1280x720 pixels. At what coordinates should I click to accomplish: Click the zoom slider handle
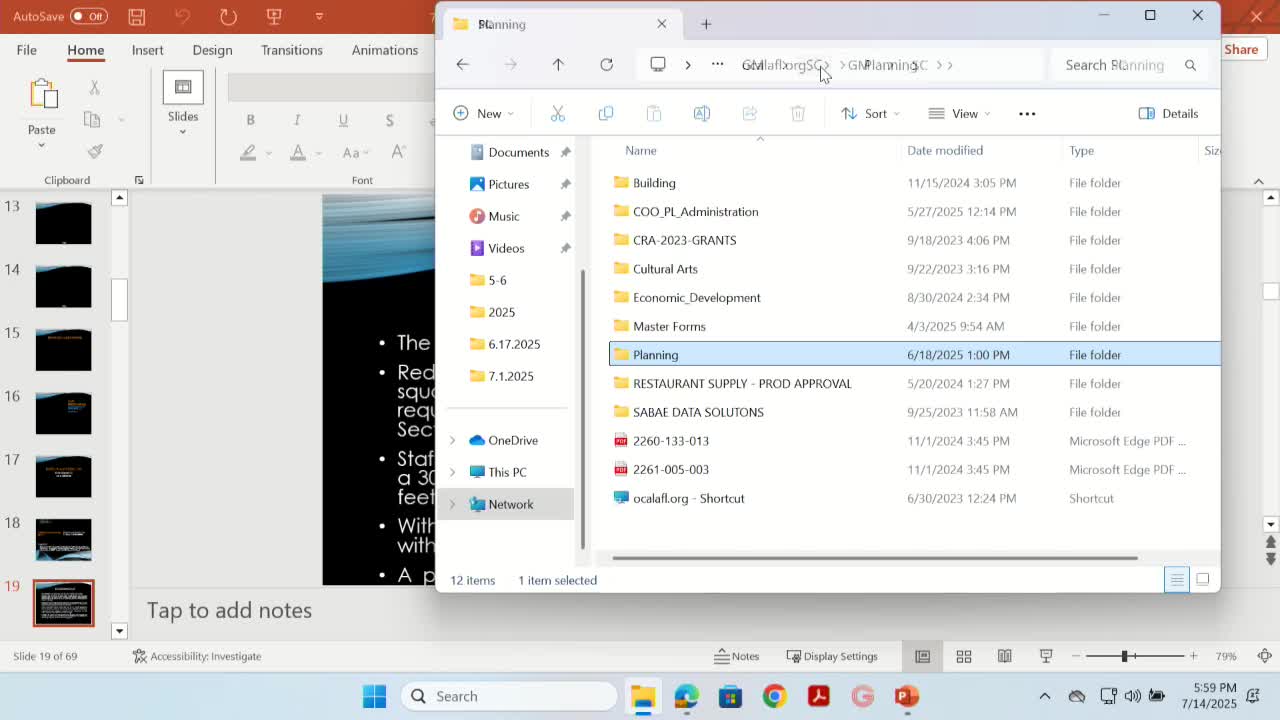click(1125, 656)
